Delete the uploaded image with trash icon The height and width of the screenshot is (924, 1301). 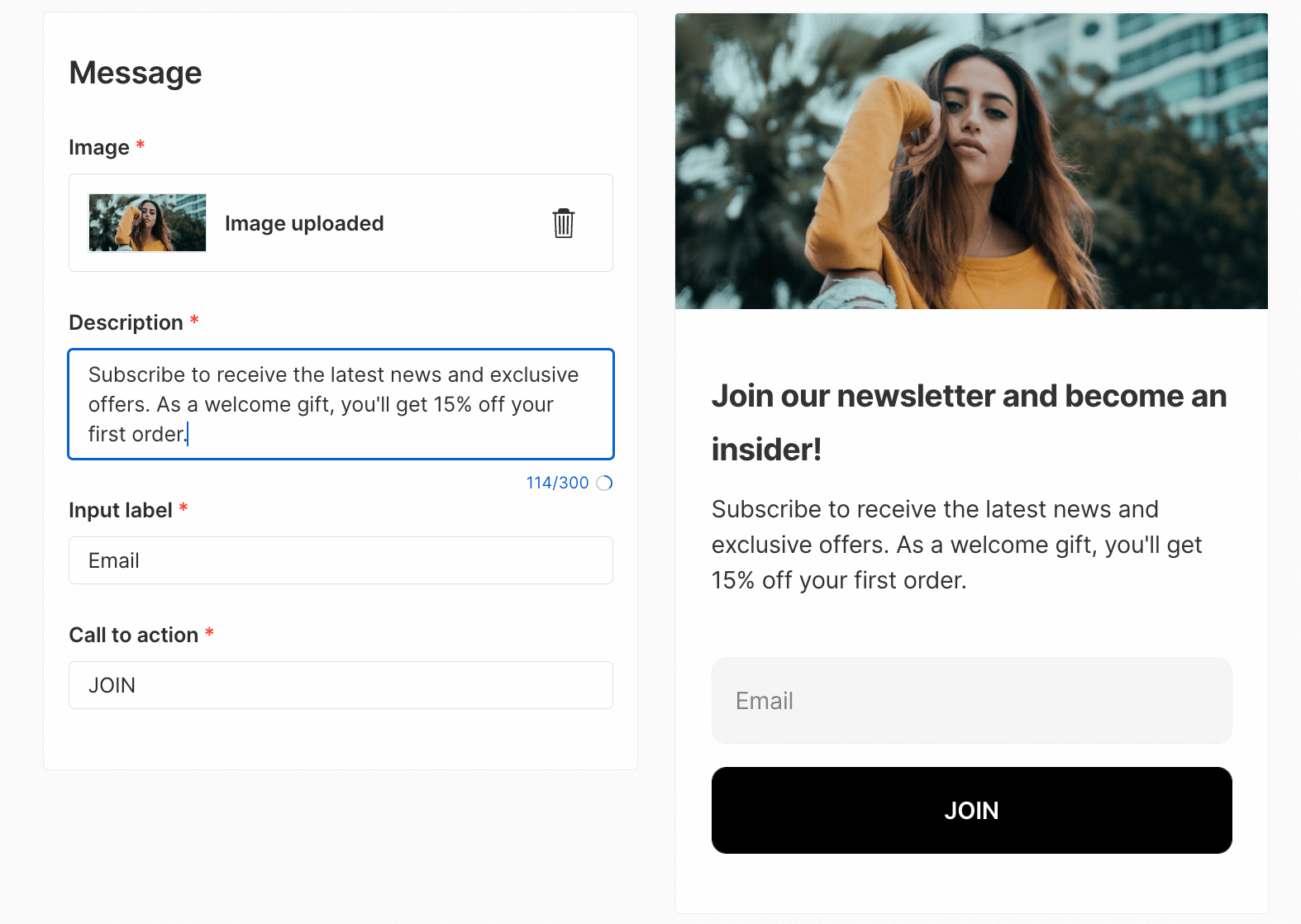[x=563, y=223]
